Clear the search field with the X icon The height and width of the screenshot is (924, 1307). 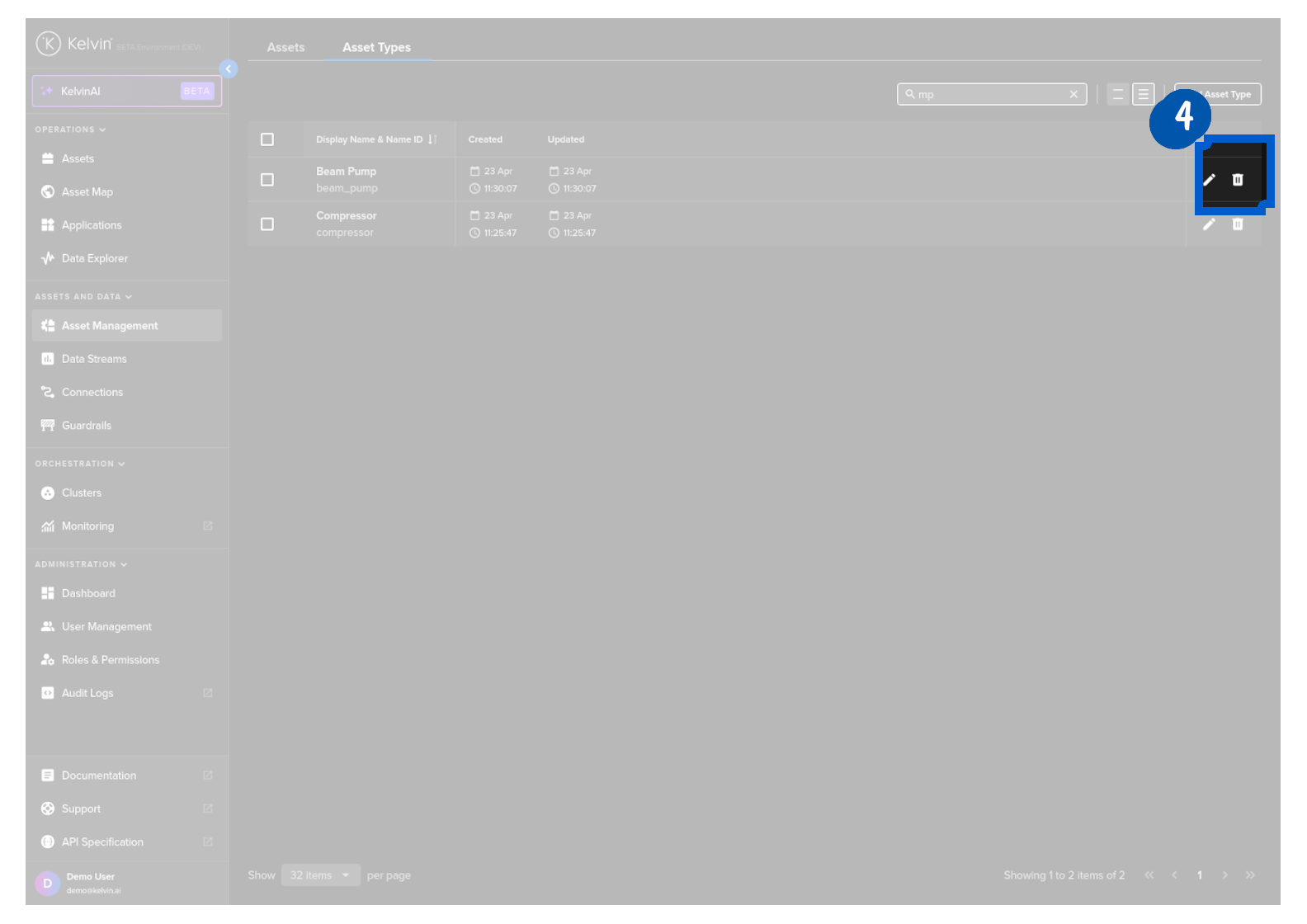[x=1073, y=94]
